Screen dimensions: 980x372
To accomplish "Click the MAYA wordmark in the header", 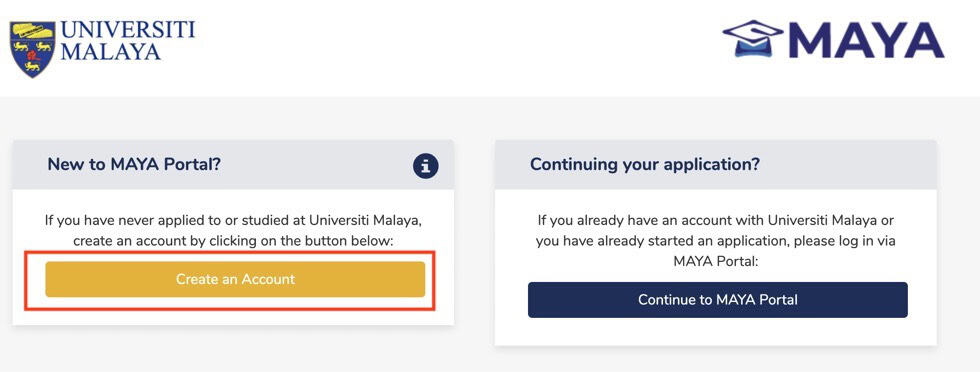I will coord(866,40).
